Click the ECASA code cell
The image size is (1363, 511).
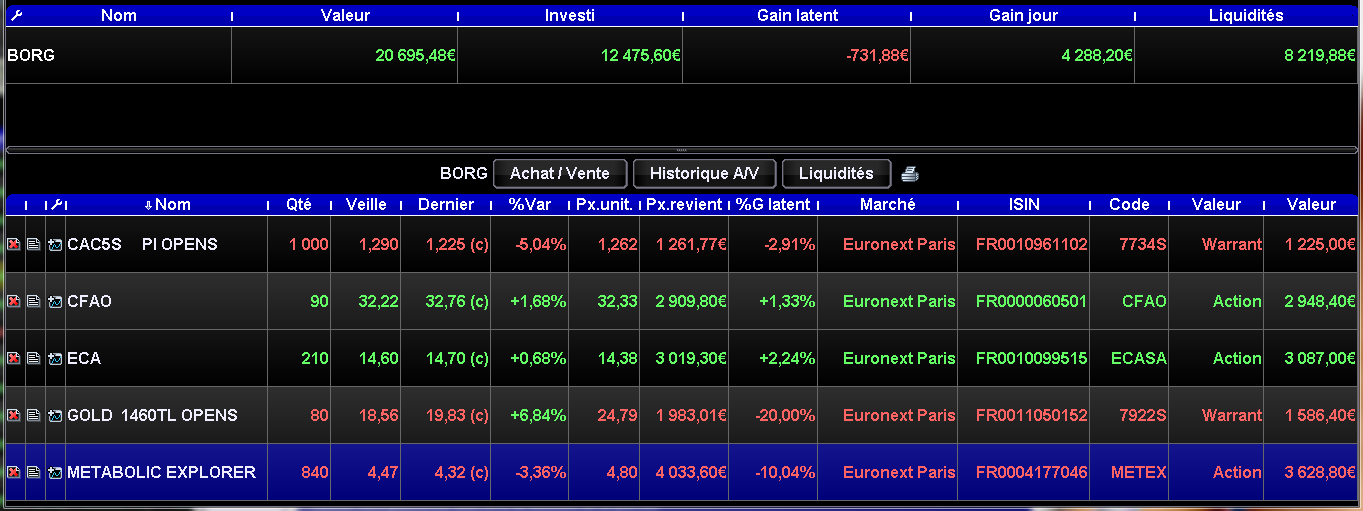(1130, 359)
